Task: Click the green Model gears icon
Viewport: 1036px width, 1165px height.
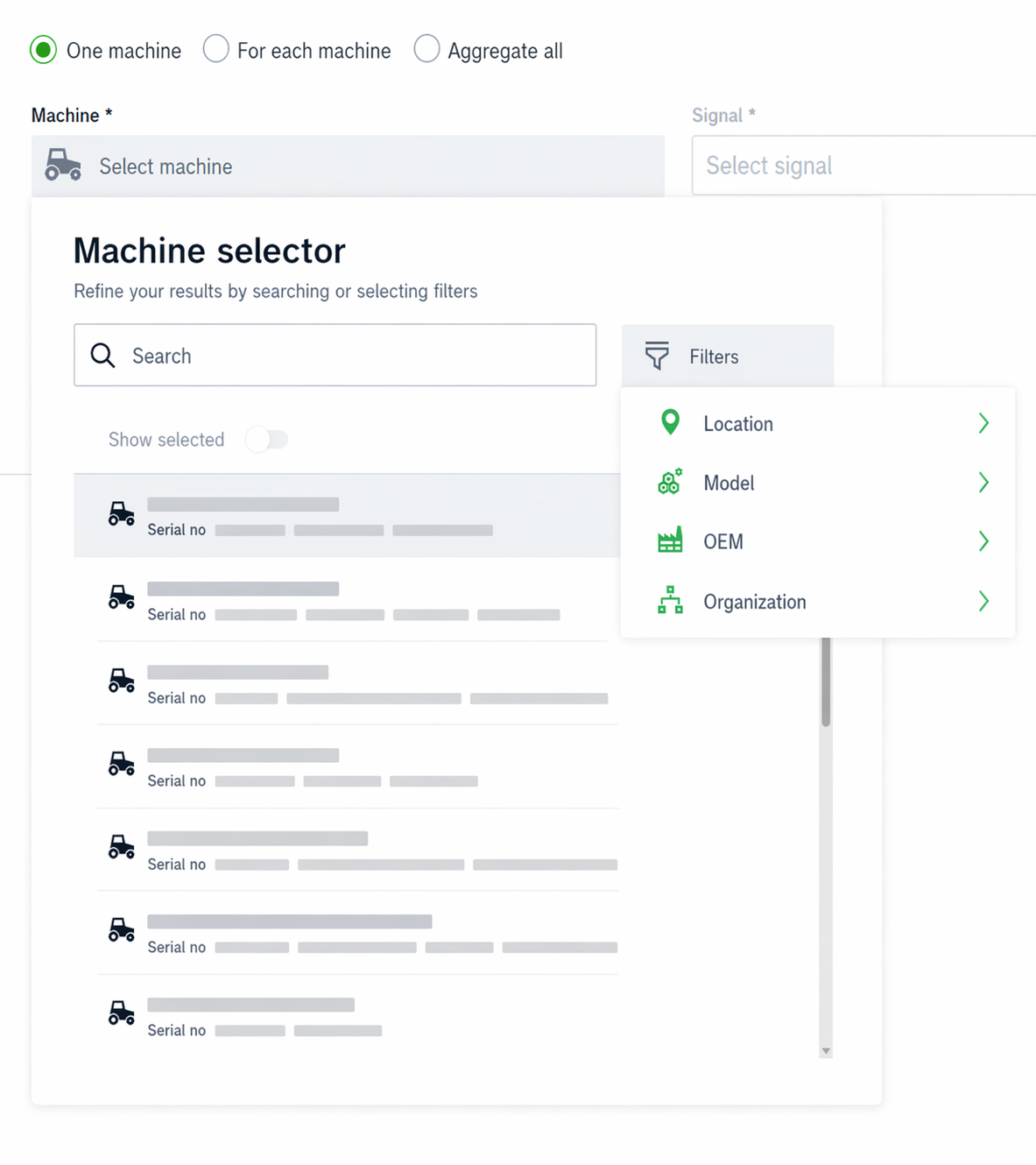Action: coord(670,482)
